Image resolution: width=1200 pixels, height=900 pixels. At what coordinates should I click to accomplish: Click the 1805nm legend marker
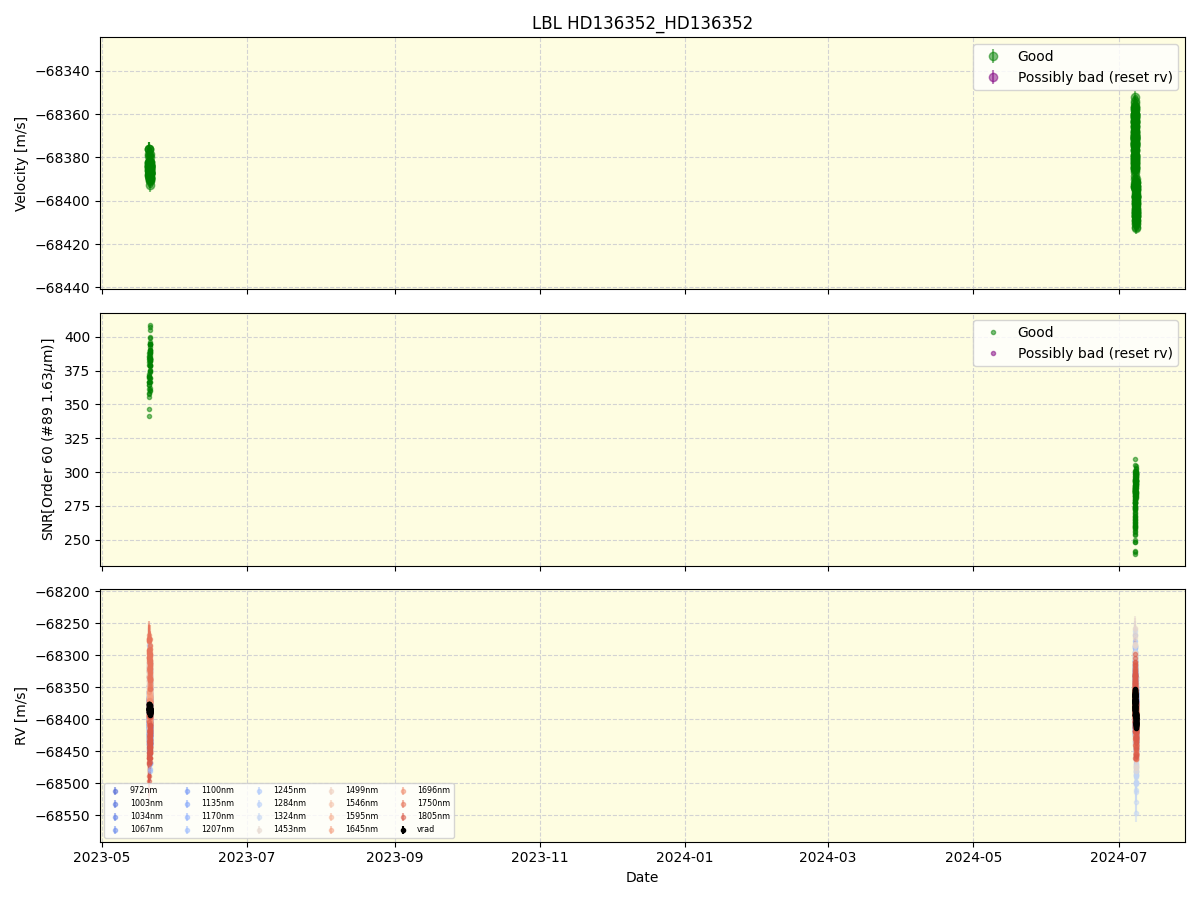(x=403, y=817)
